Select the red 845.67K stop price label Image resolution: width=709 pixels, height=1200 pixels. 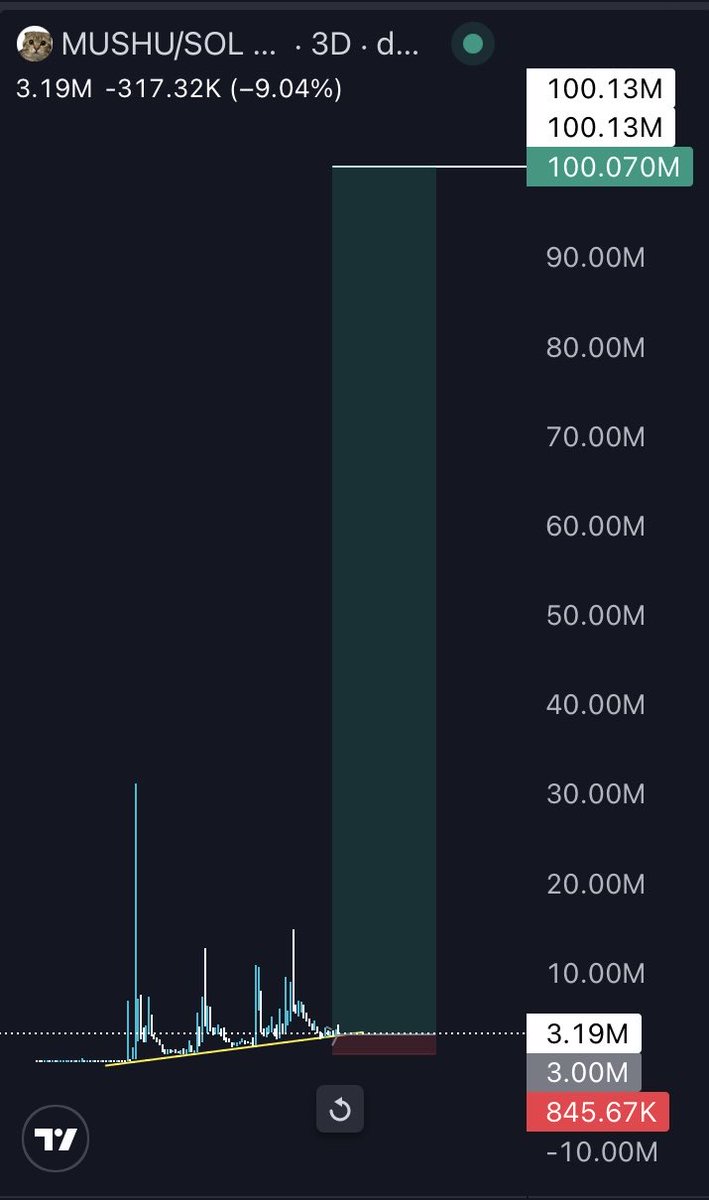click(597, 1112)
